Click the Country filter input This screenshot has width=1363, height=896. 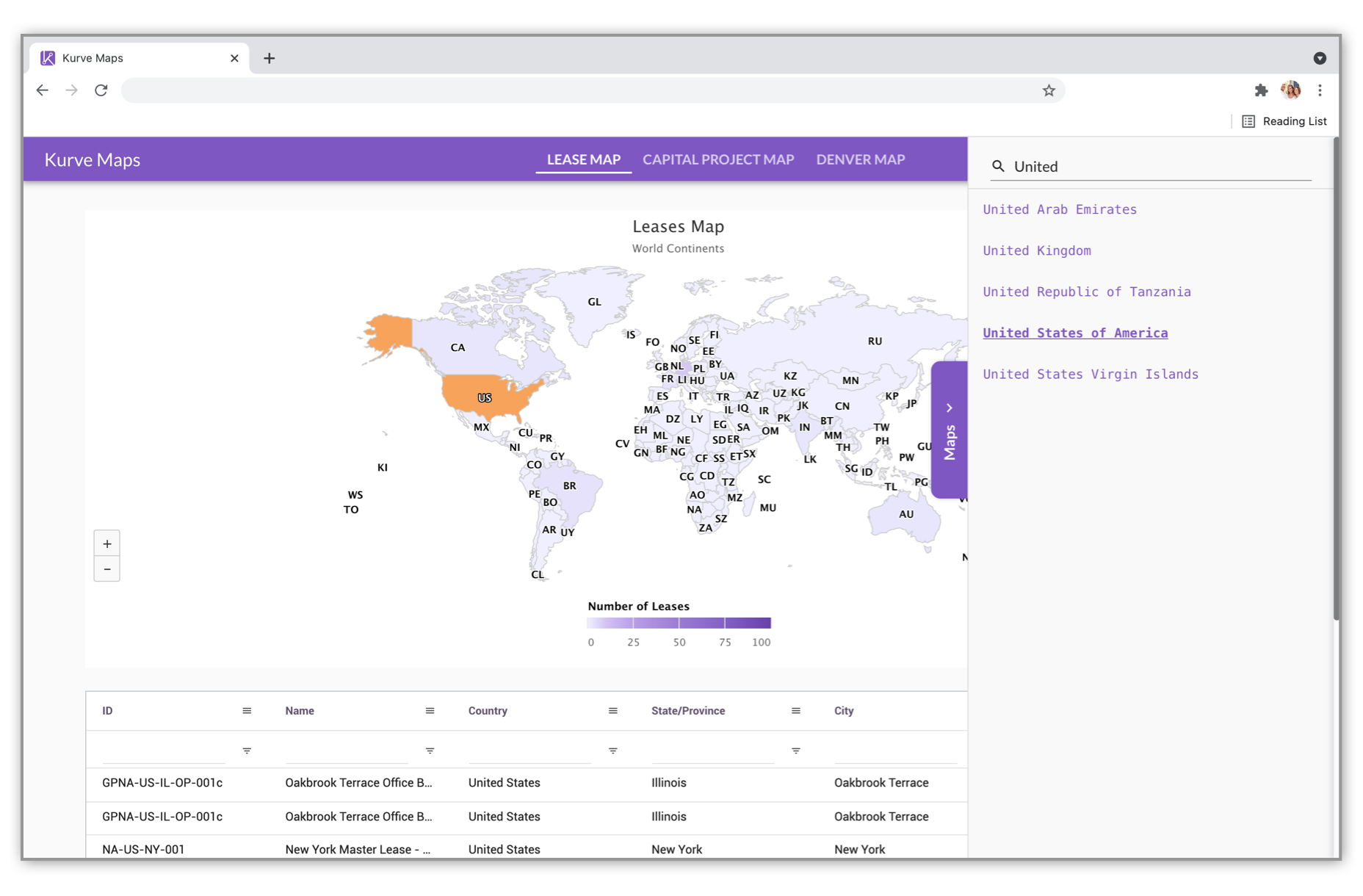point(529,751)
